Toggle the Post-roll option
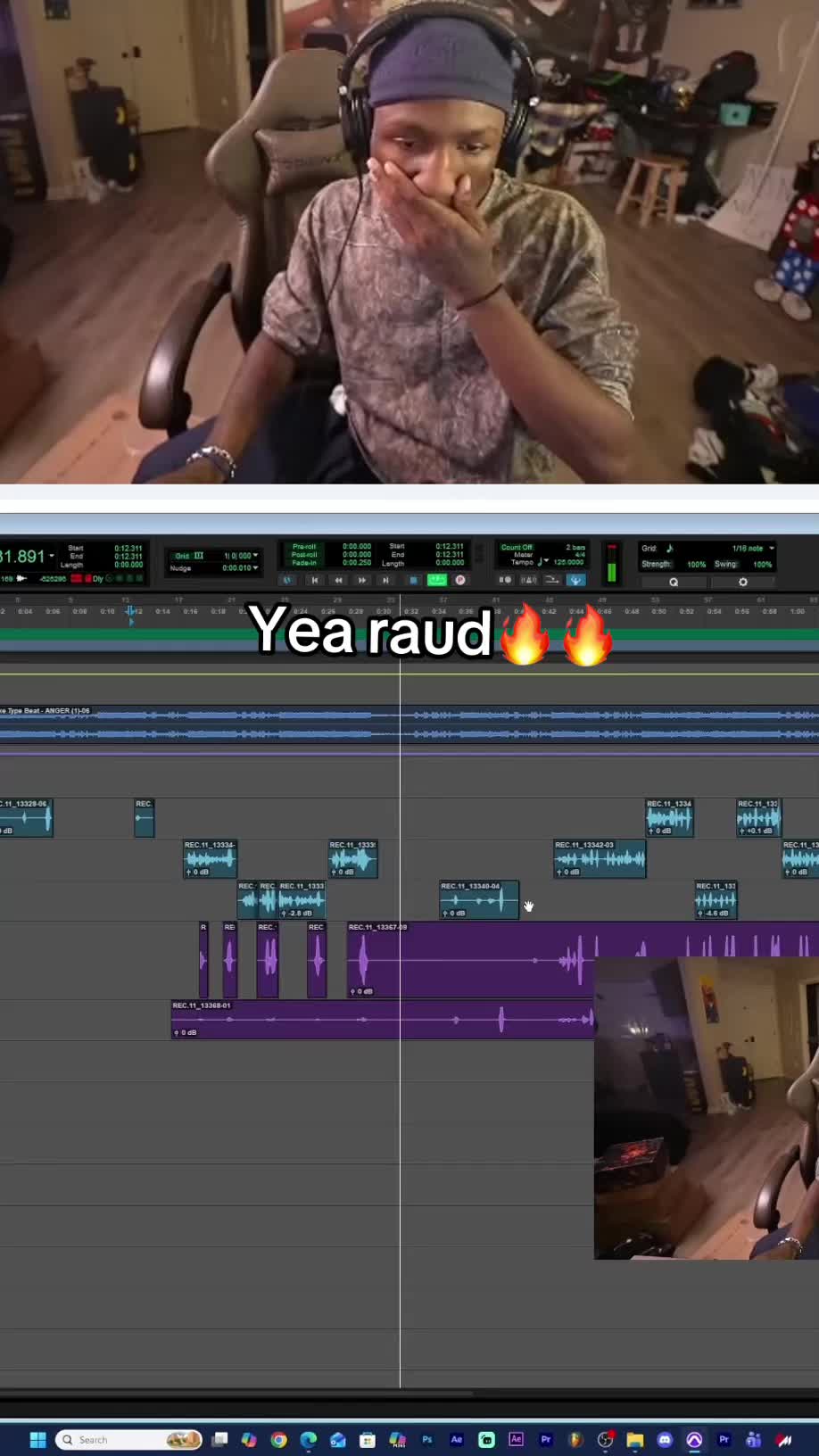The image size is (819, 1456). (x=304, y=554)
